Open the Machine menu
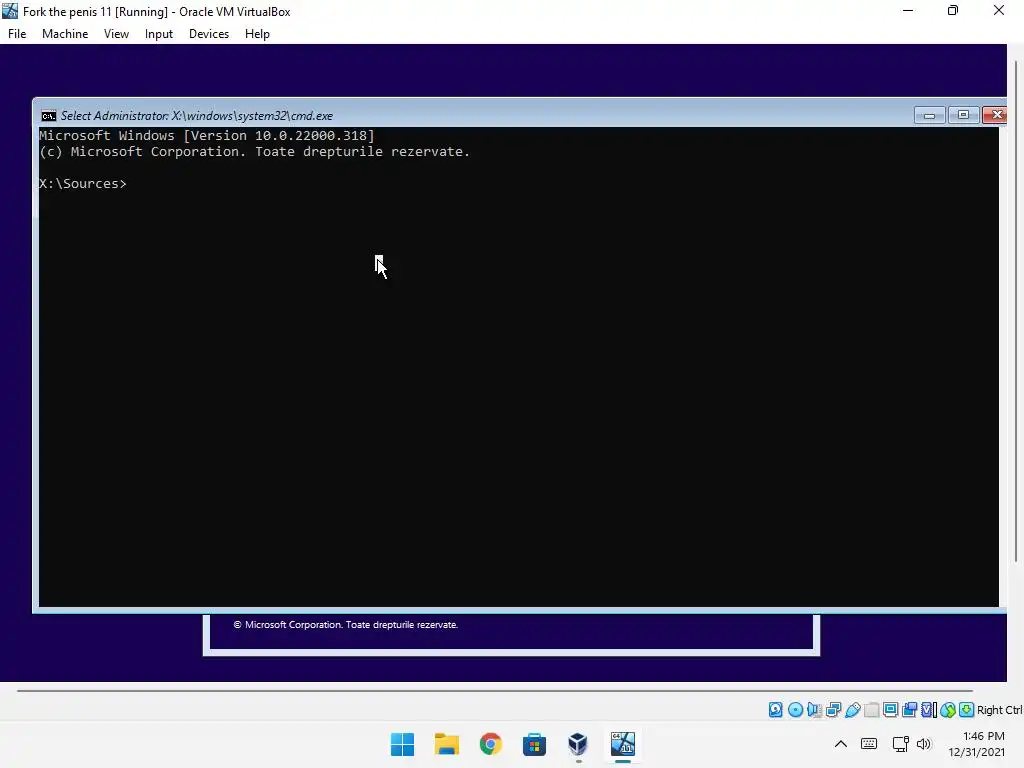This screenshot has height=768, width=1024. click(65, 34)
